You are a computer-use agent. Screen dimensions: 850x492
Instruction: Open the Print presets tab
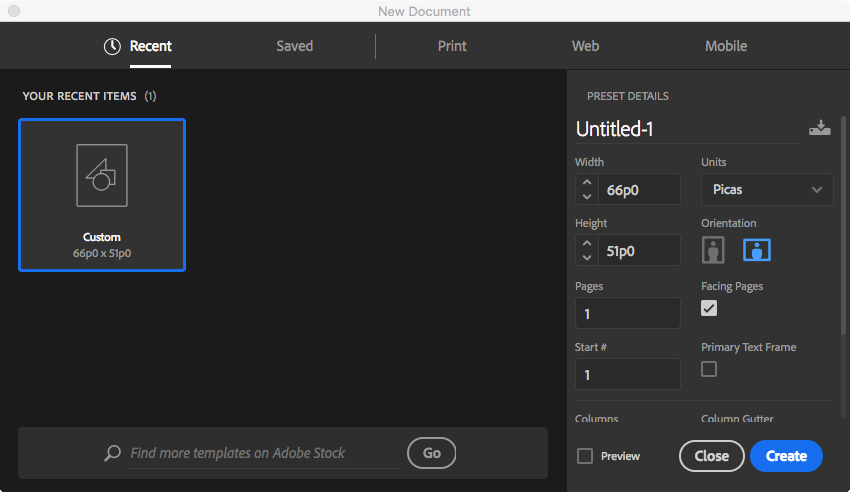pyautogui.click(x=452, y=46)
